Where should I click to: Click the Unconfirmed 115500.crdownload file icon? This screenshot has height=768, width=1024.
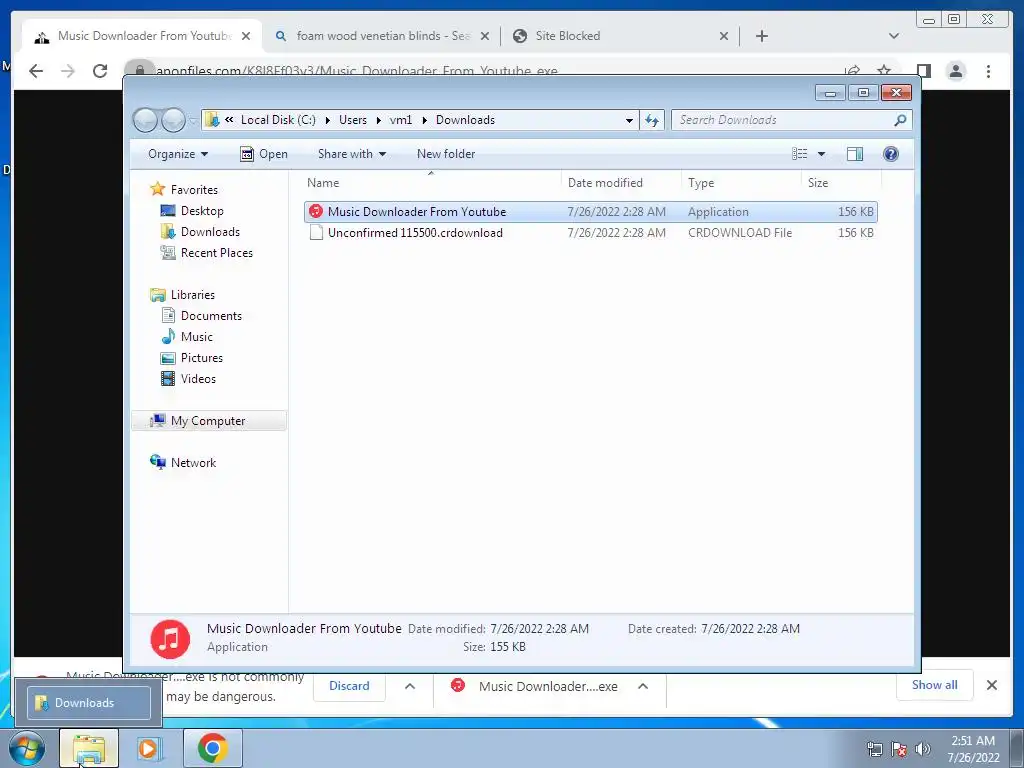click(x=316, y=232)
